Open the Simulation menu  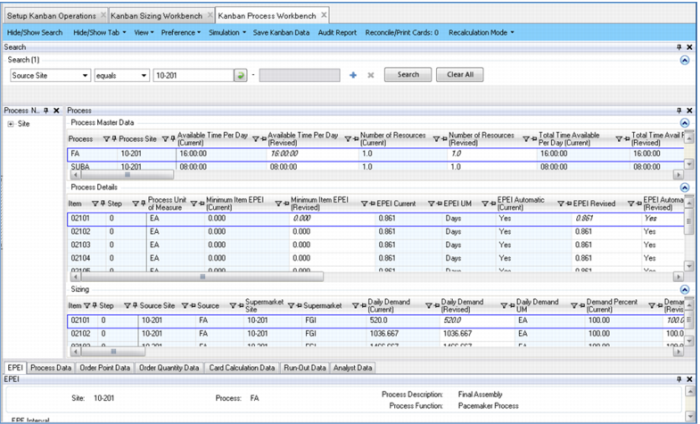pos(227,33)
